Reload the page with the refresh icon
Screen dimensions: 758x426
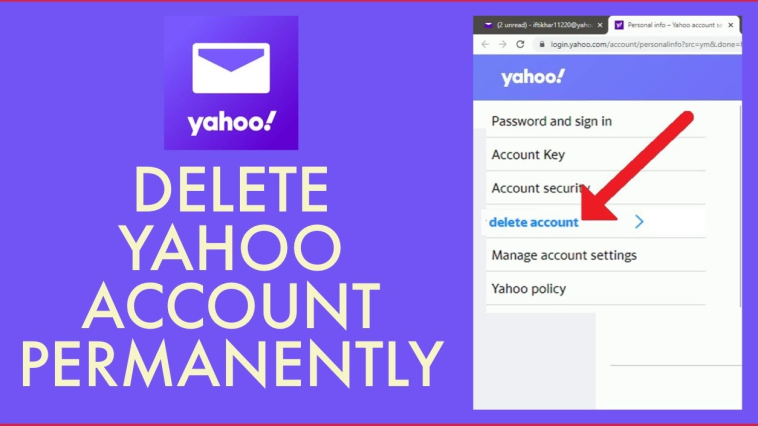[x=520, y=44]
